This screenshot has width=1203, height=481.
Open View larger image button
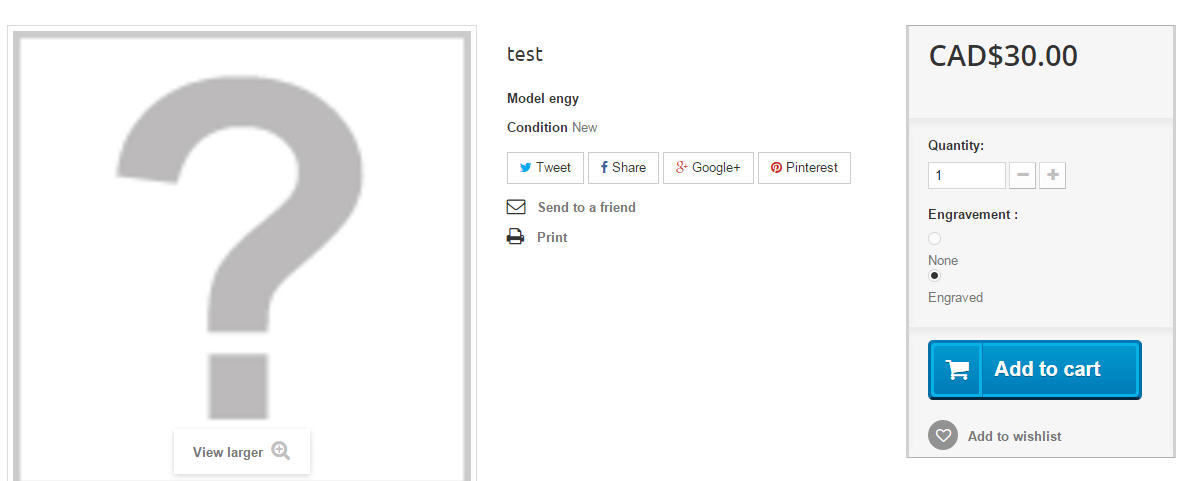point(242,452)
